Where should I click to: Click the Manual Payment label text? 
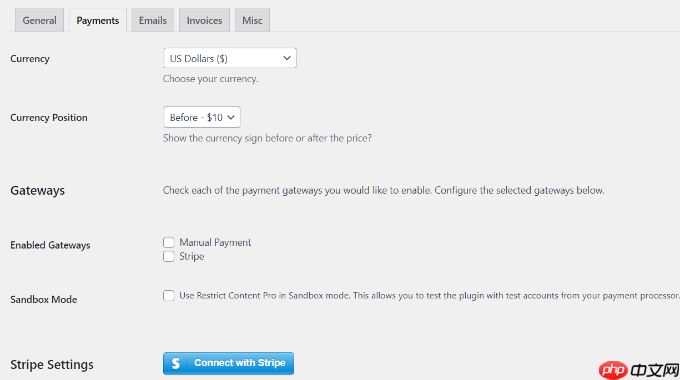[215, 242]
